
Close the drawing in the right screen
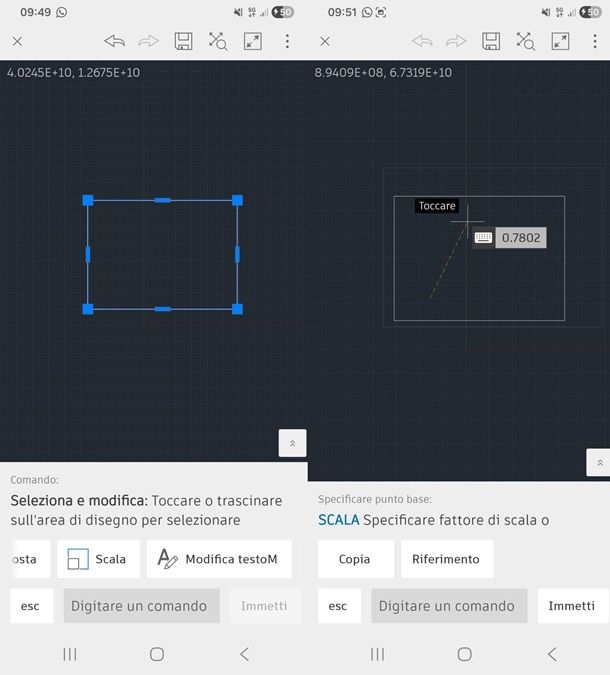[x=325, y=41]
